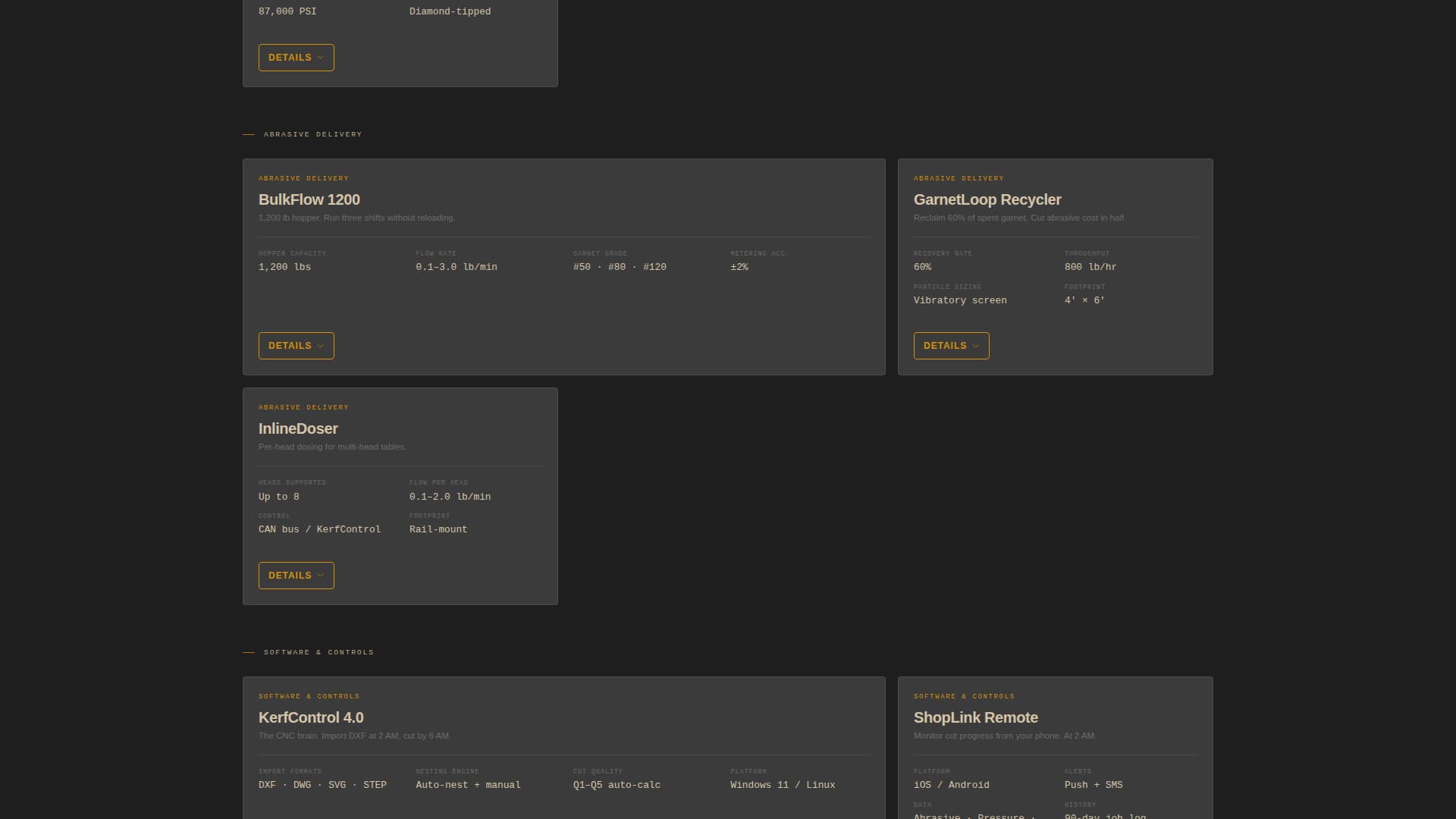Click the Windows 11 / Linux platform value
This screenshot has width=1456, height=819.
[782, 785]
